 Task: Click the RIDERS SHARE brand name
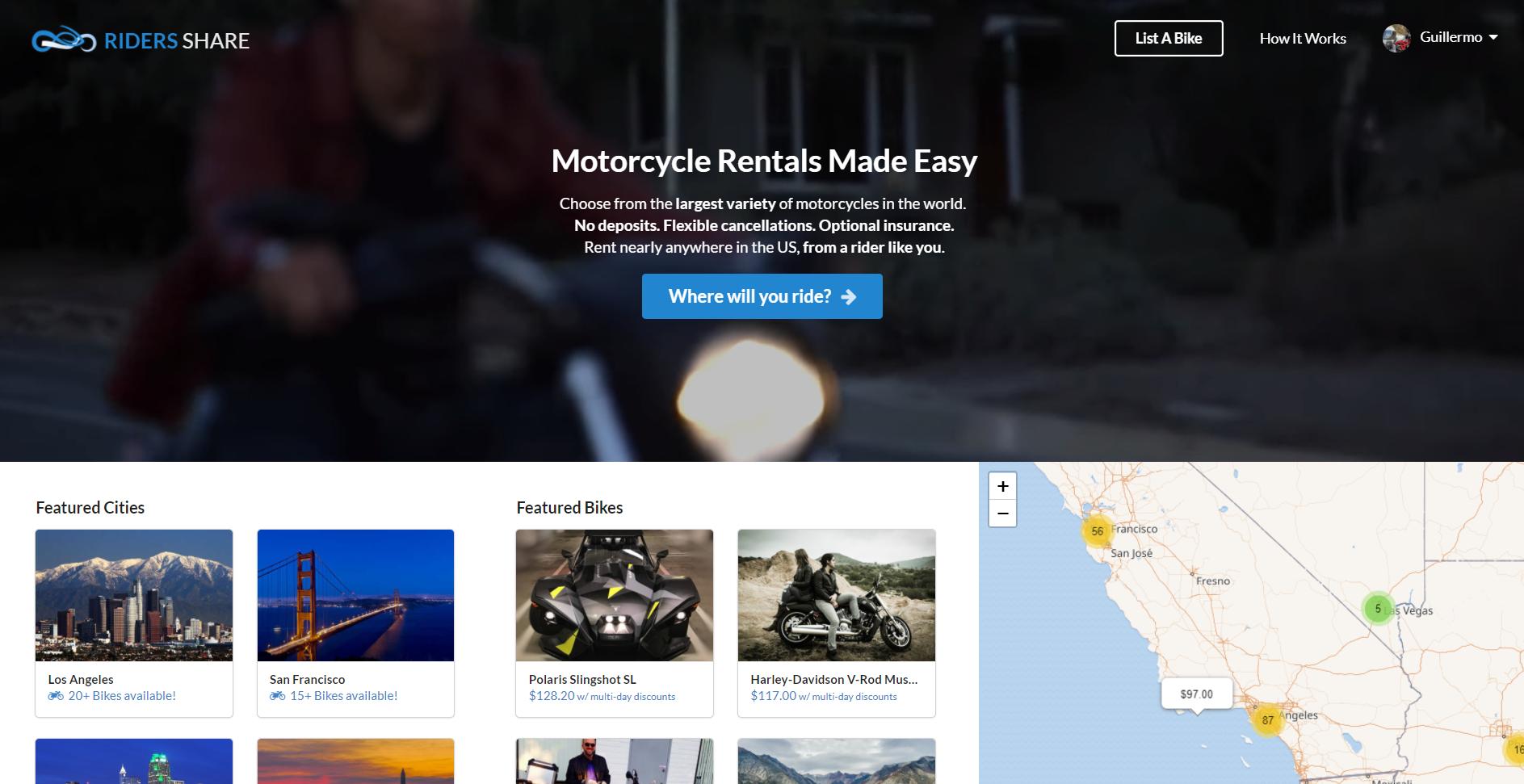click(177, 41)
